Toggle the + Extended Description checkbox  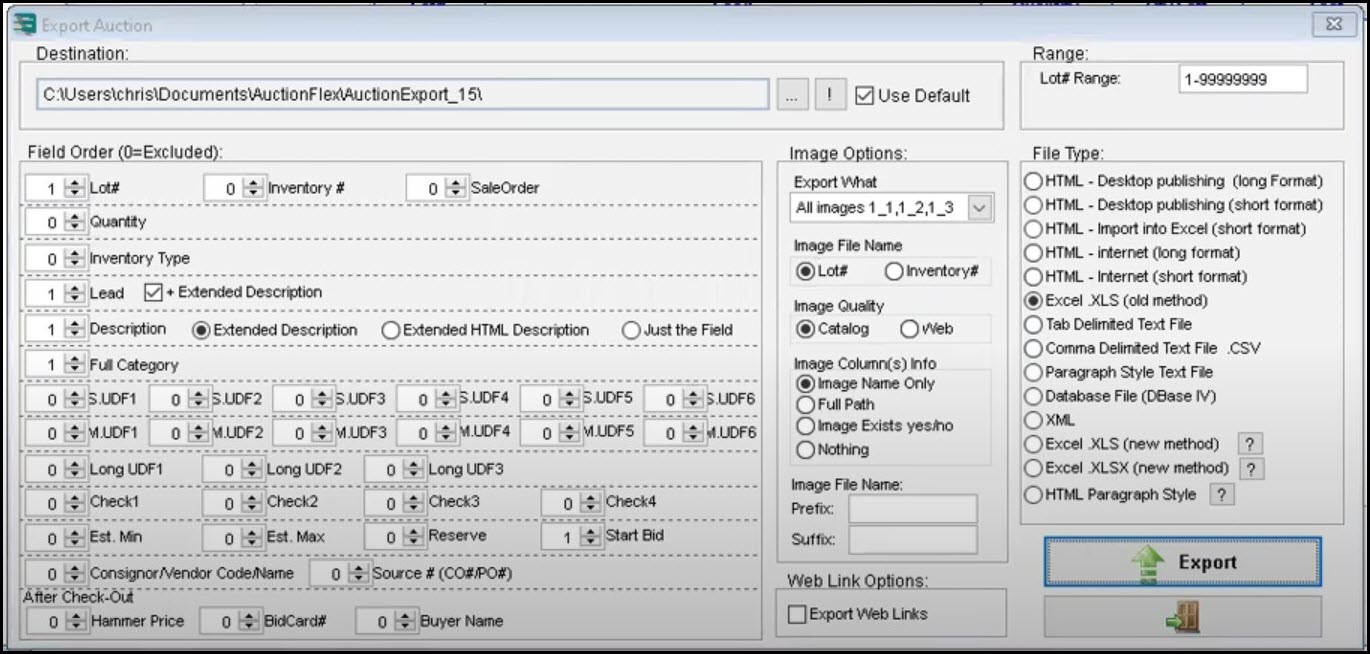pos(153,293)
